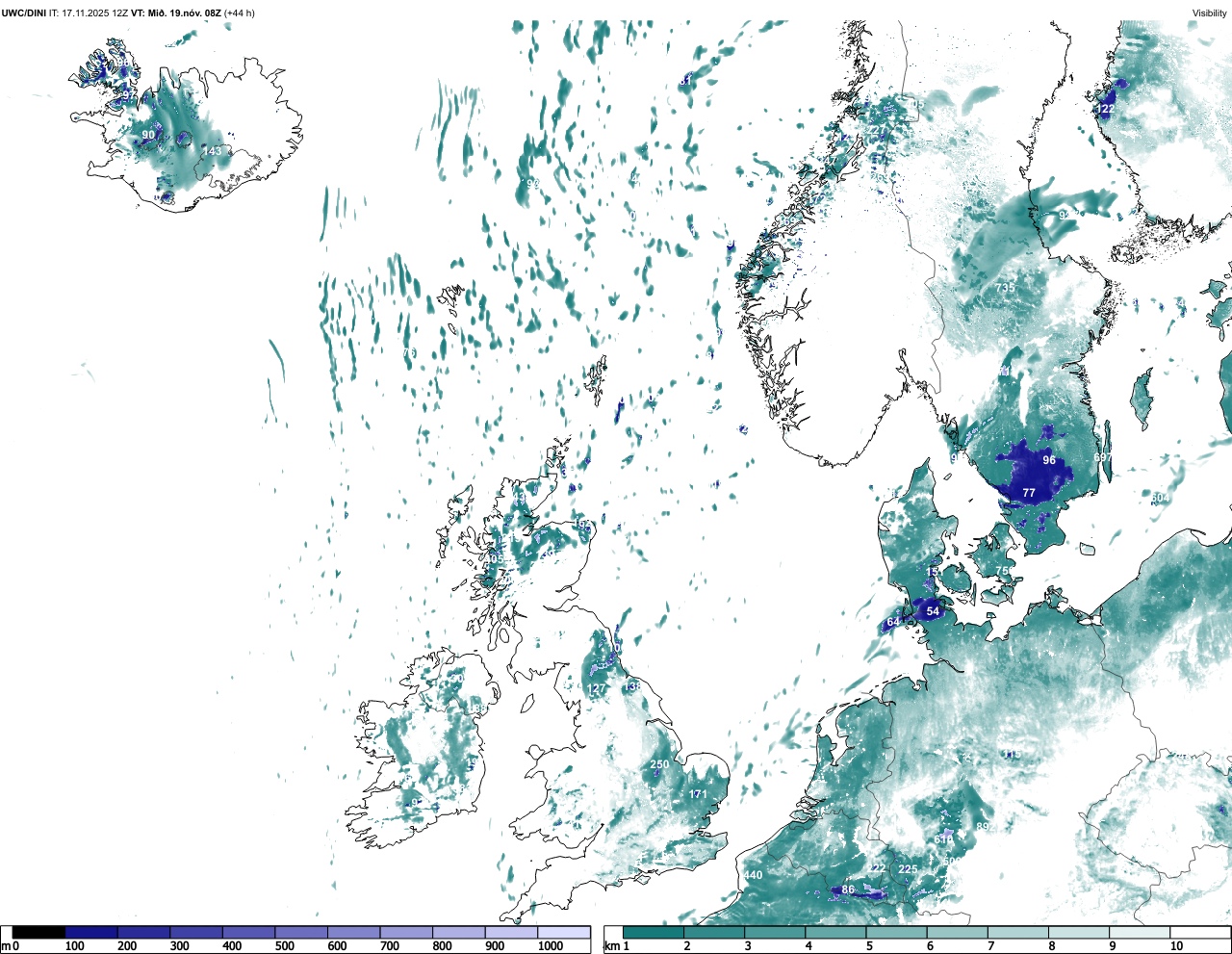Click the '697' value on Swedish east coast
This screenshot has width=1232, height=954.
click(x=1103, y=457)
